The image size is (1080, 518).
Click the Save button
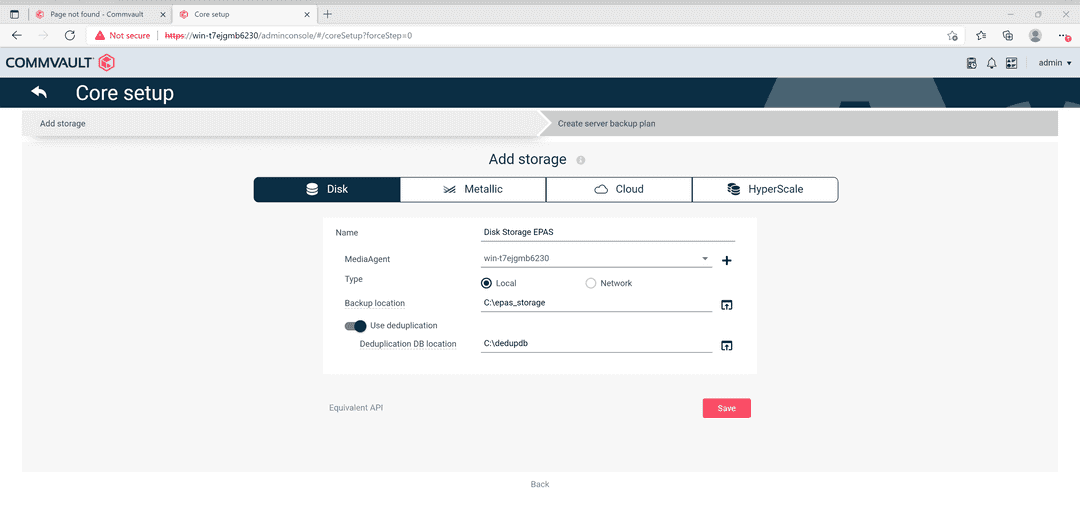[x=726, y=408]
